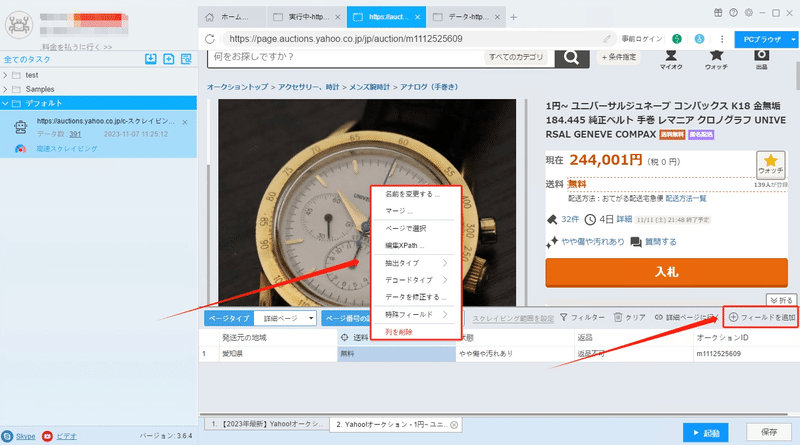Click the フィルター filter button
Viewport: 800px width, 445px height.
click(x=582, y=317)
